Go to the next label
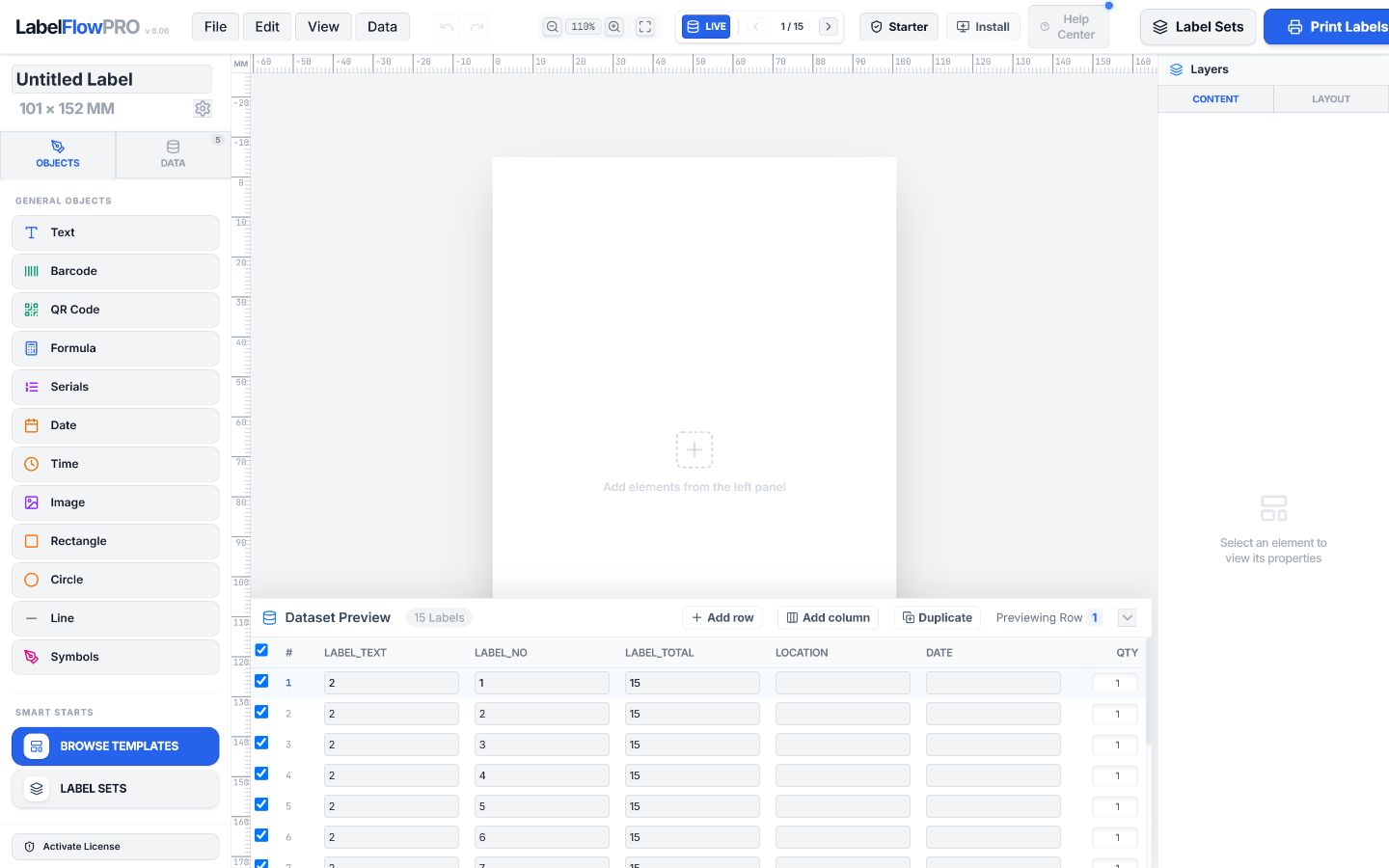Image resolution: width=1389 pixels, height=868 pixels. click(829, 27)
